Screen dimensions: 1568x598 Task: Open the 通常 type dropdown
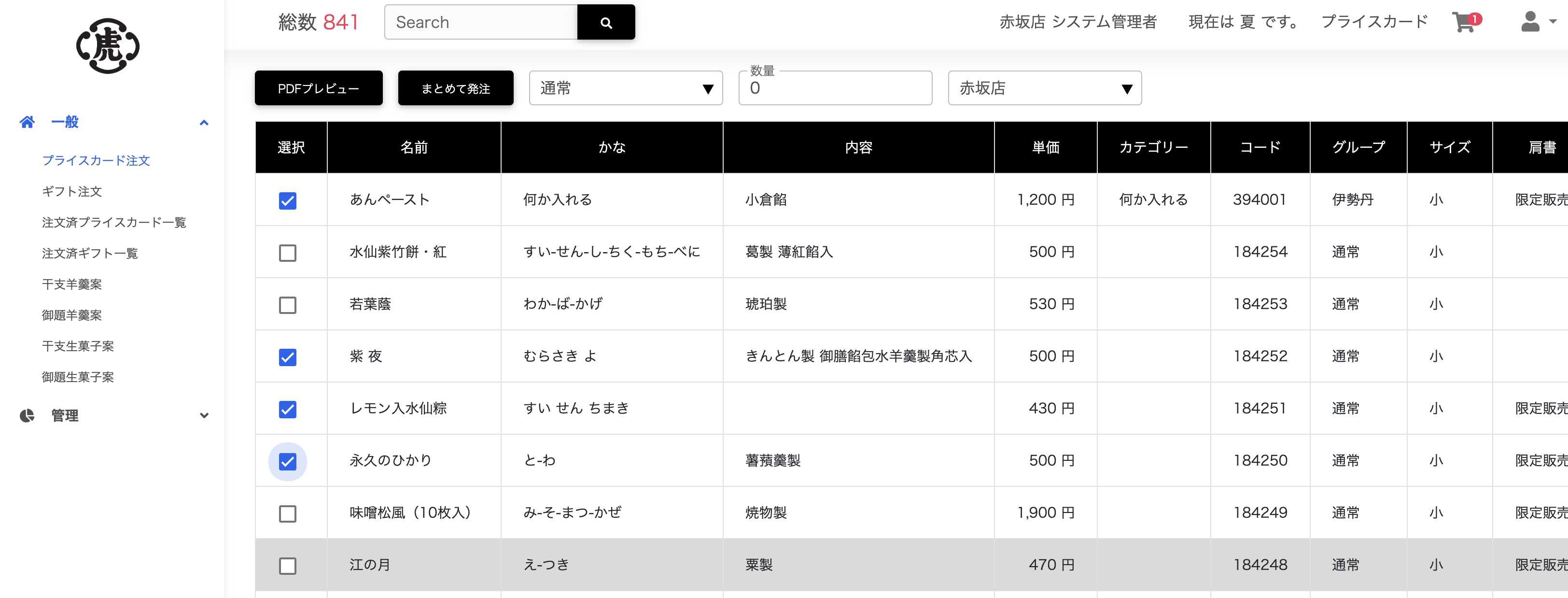click(x=625, y=88)
